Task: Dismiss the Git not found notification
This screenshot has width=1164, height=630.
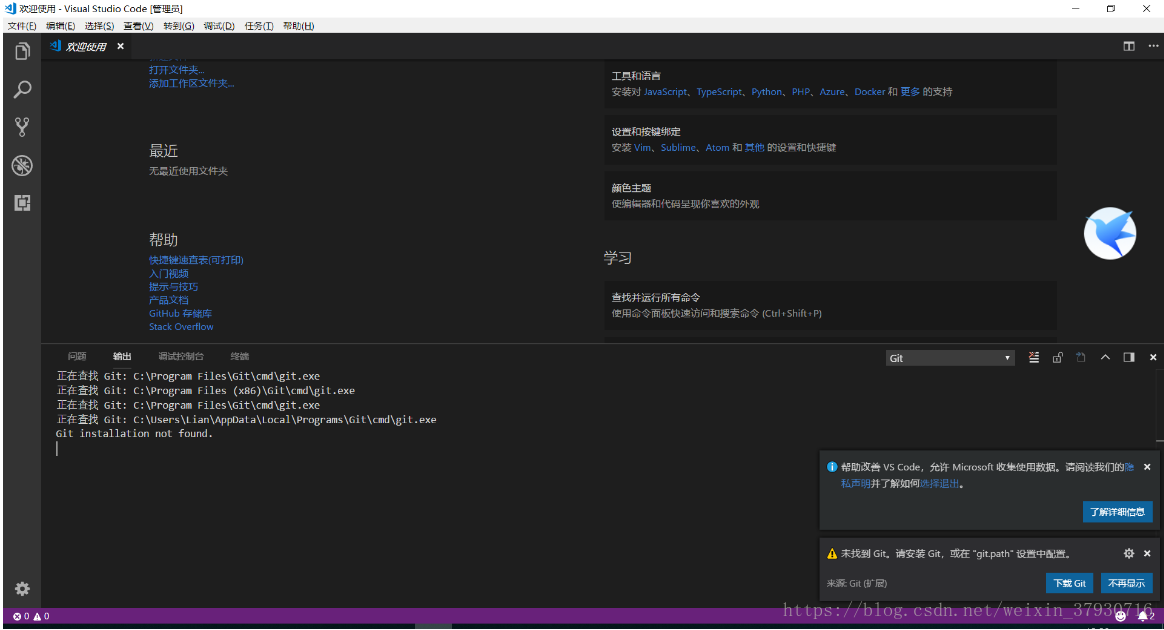Action: point(1147,554)
